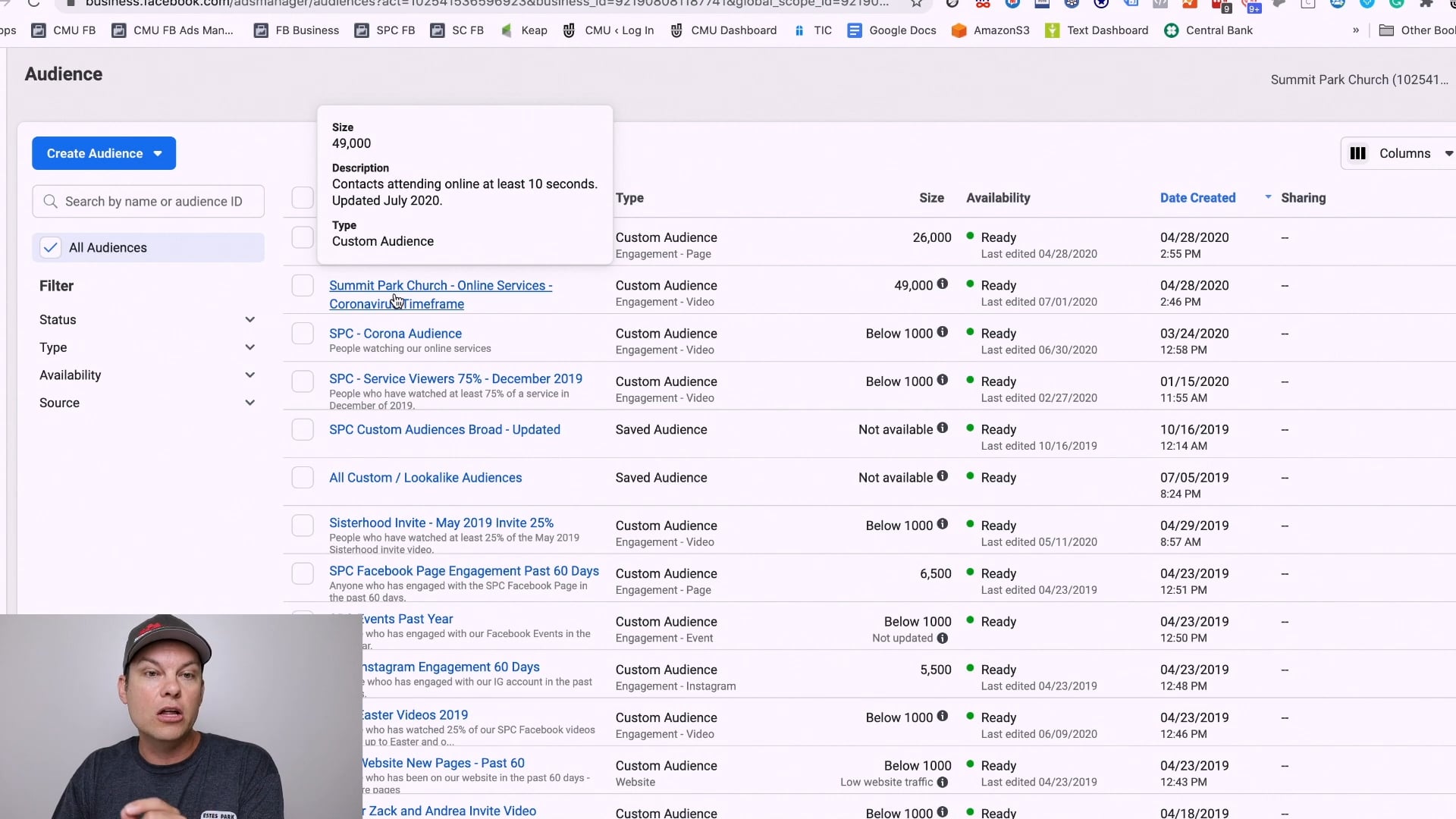Expand the Status filter
The height and width of the screenshot is (819, 1456).
[x=147, y=319]
